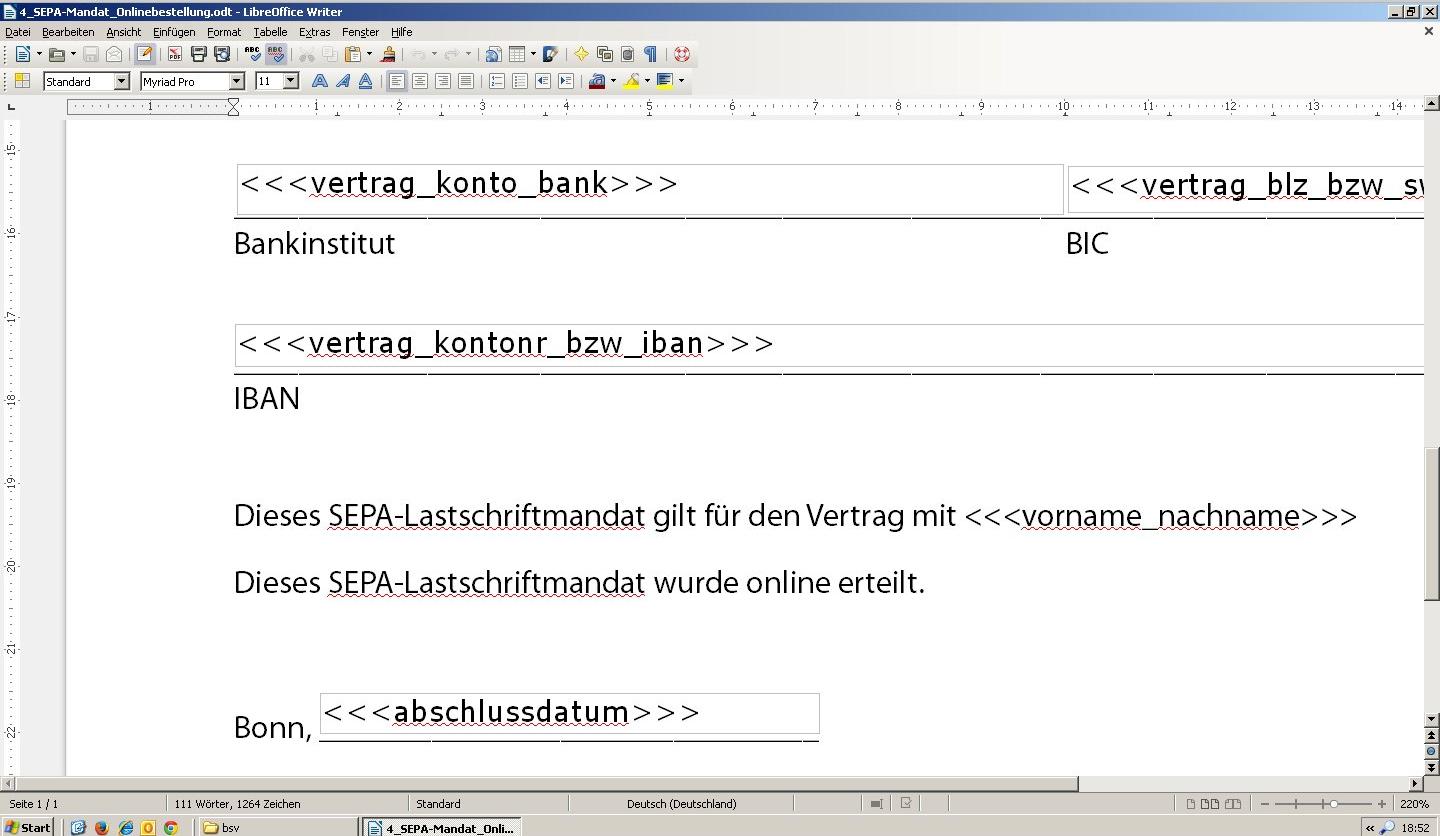The width and height of the screenshot is (1440, 836).
Task: Expand the highlighting color dropdown arrow
Action: [x=647, y=81]
